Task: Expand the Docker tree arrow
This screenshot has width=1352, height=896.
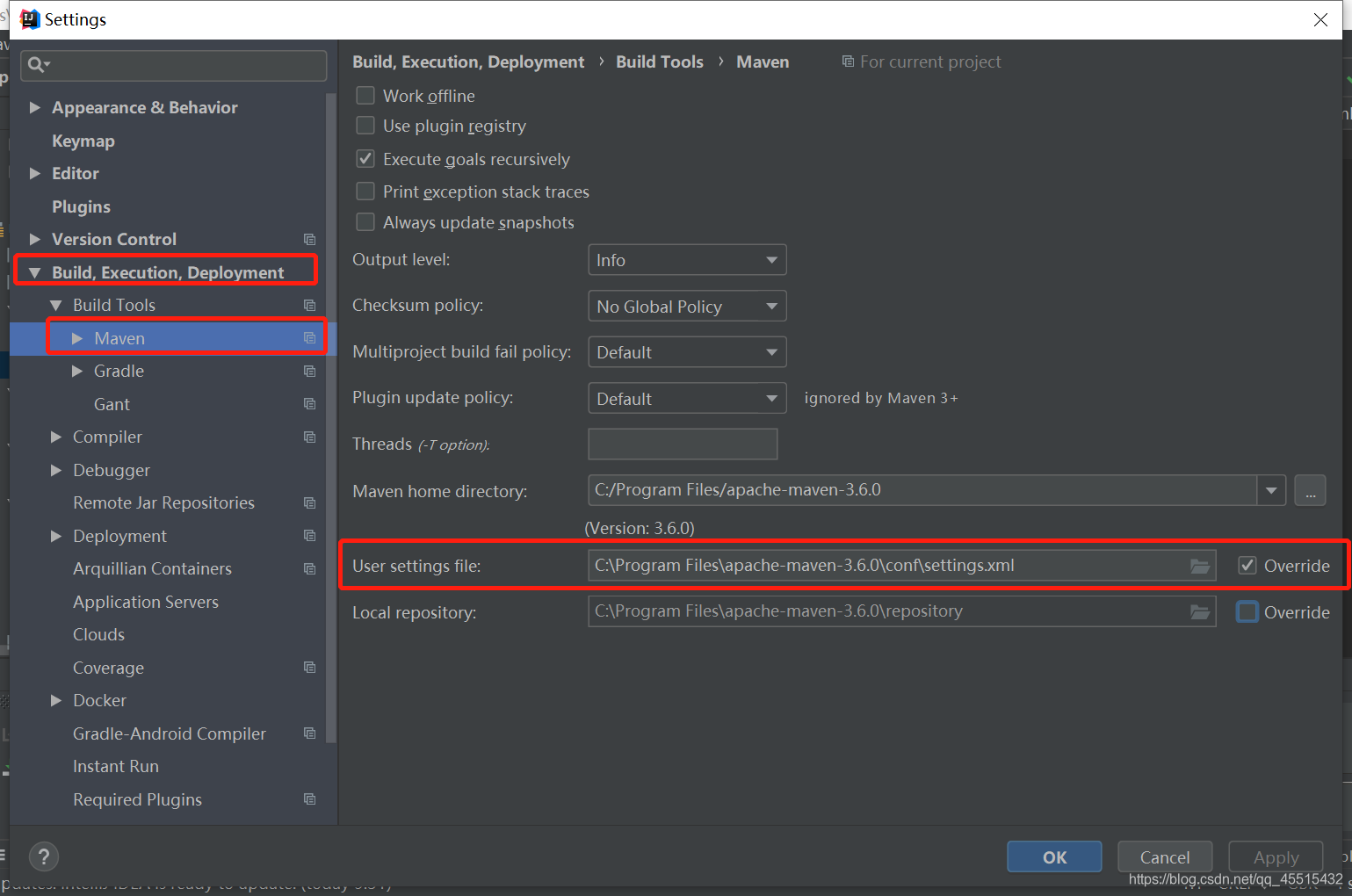Action: (56, 700)
